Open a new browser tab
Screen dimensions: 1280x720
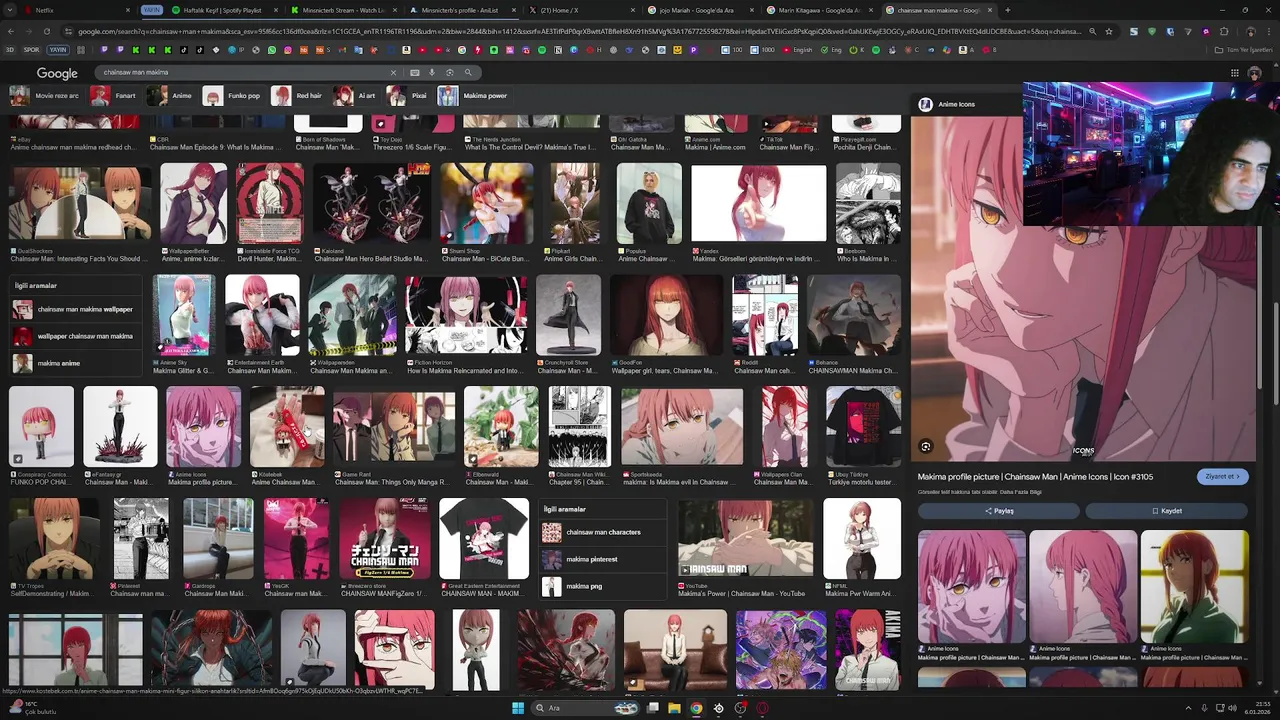(1007, 10)
